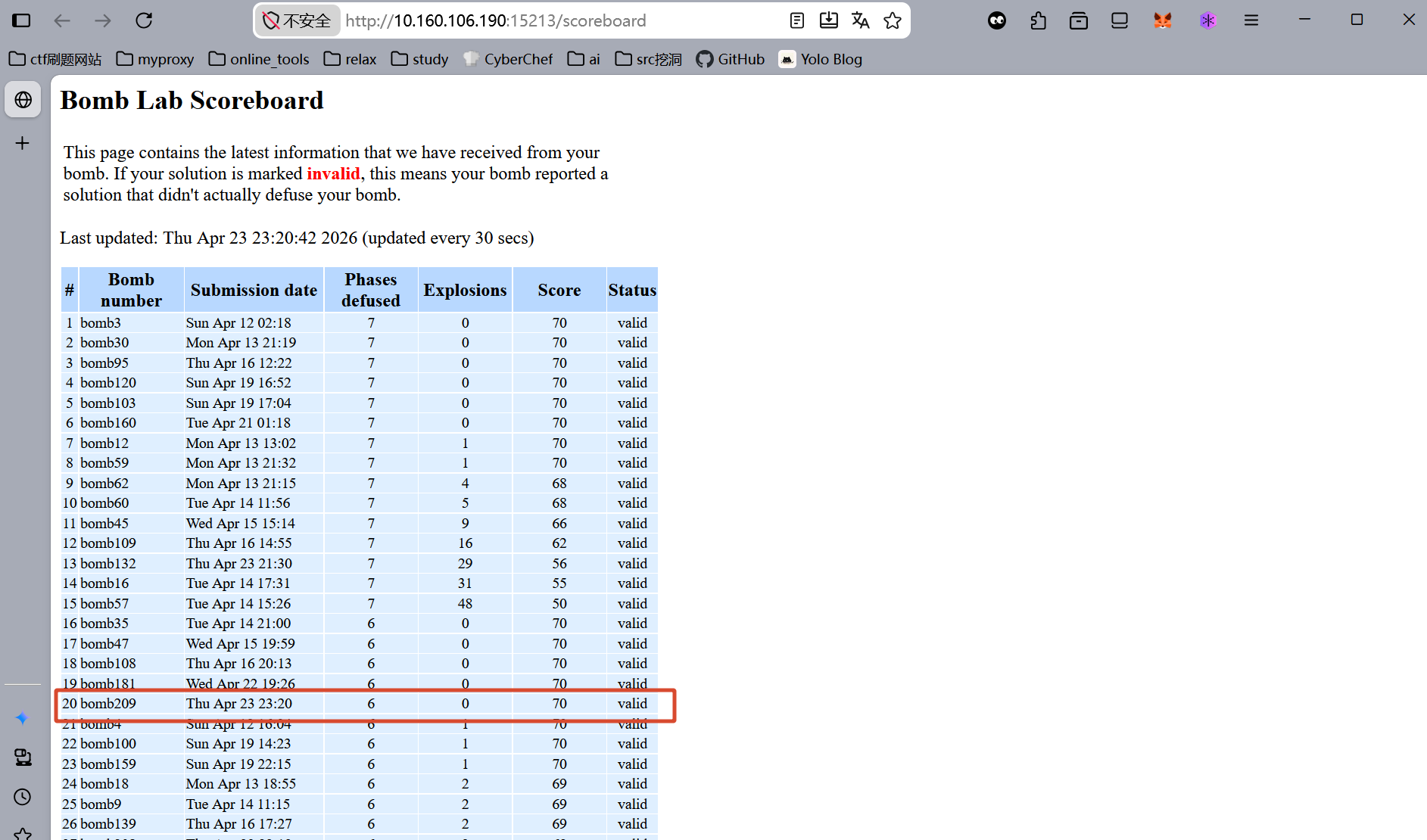This screenshot has height=840, width=1427.
Task: Click the Bomb Lab Scoreboard heading
Action: [x=192, y=100]
